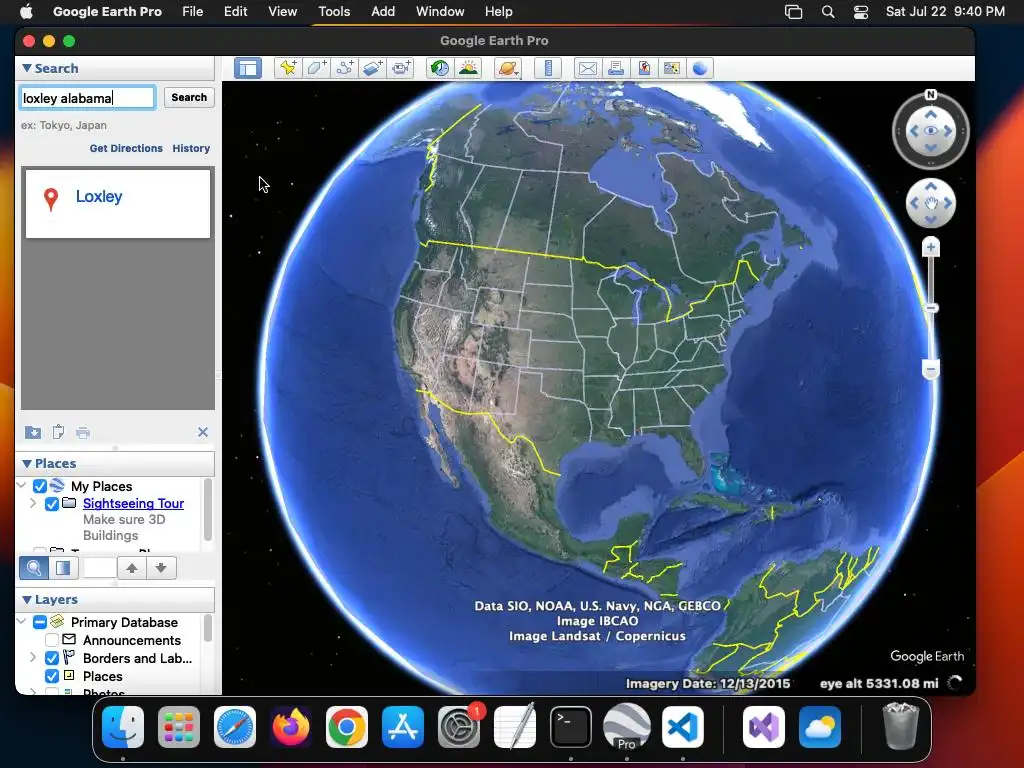The image size is (1024, 768).
Task: Open the File menu
Action: [x=193, y=11]
